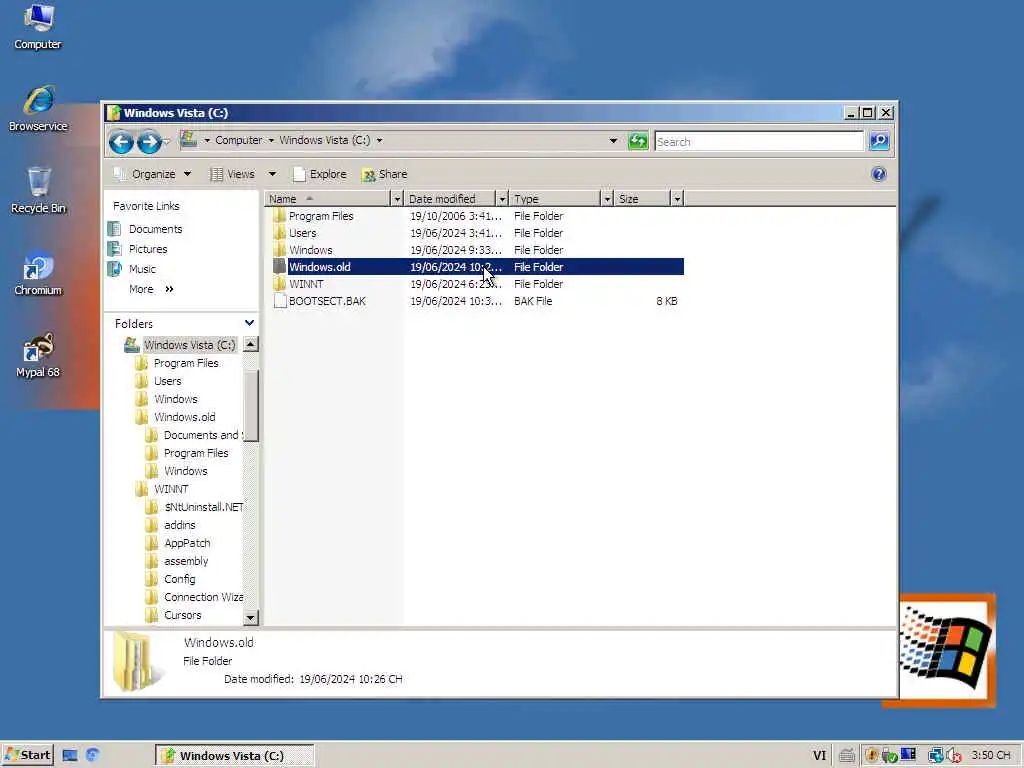Click the Program Files folder icon in file list

[x=280, y=216]
